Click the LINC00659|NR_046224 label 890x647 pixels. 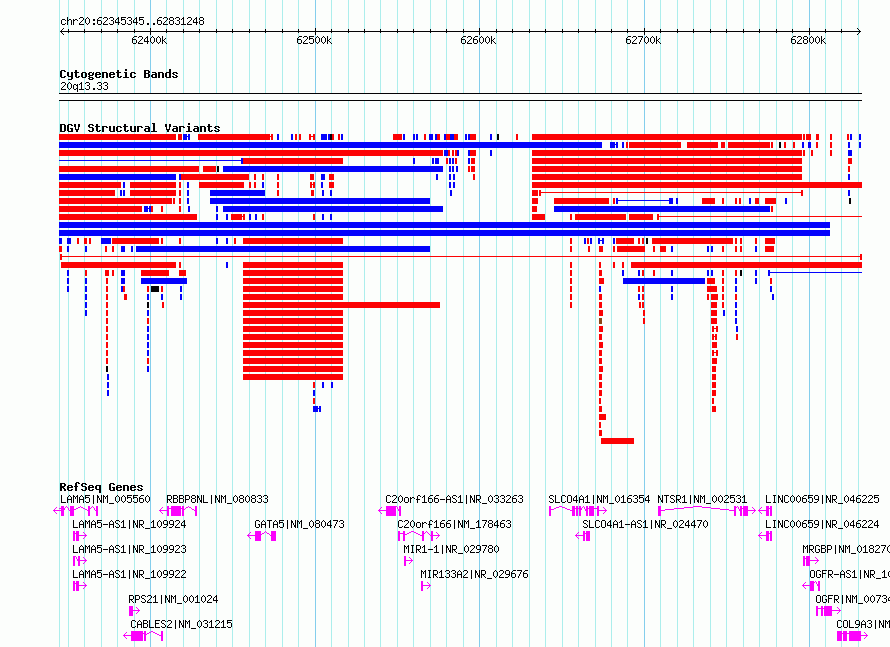822,524
